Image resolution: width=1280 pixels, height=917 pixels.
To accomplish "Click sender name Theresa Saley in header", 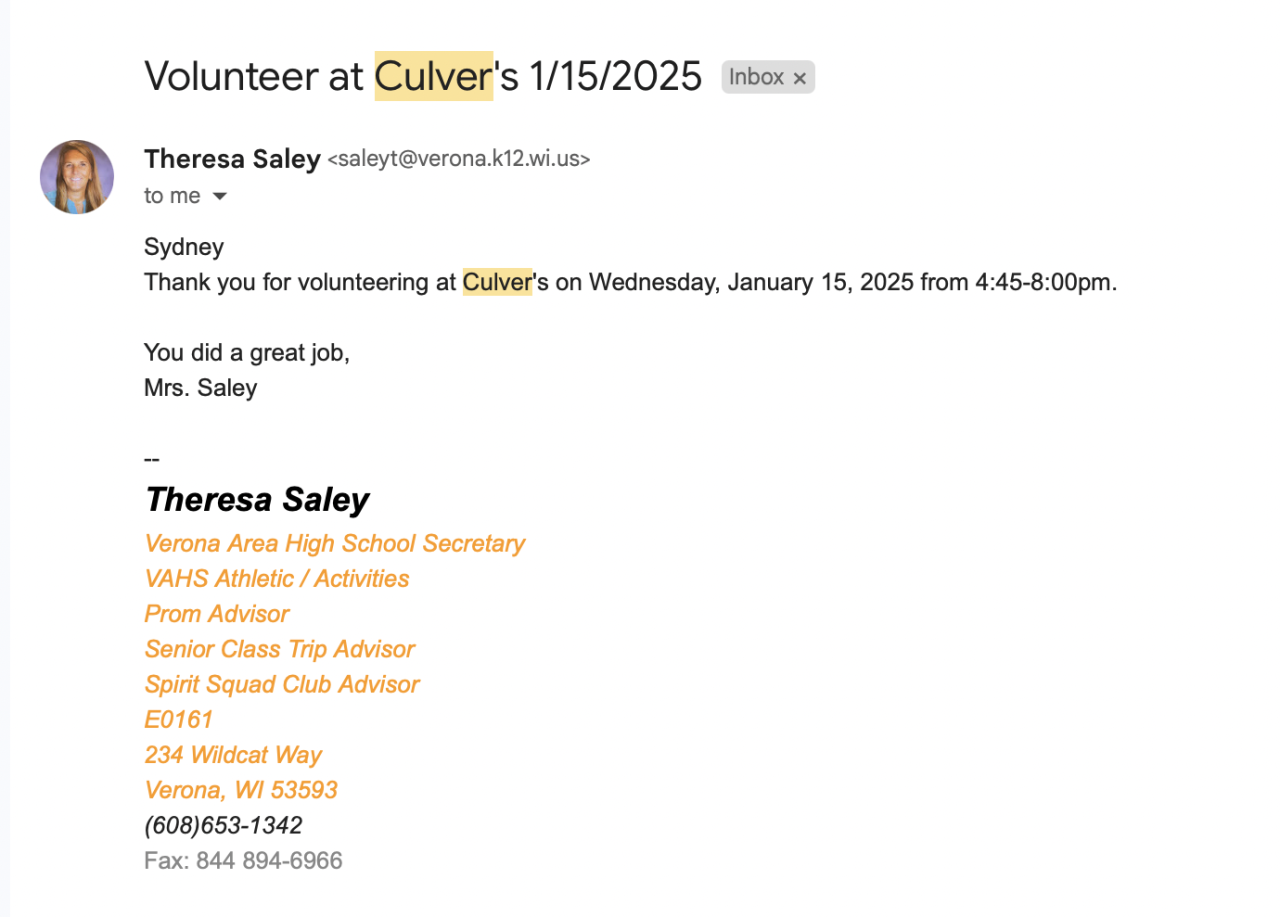I will 232,159.
